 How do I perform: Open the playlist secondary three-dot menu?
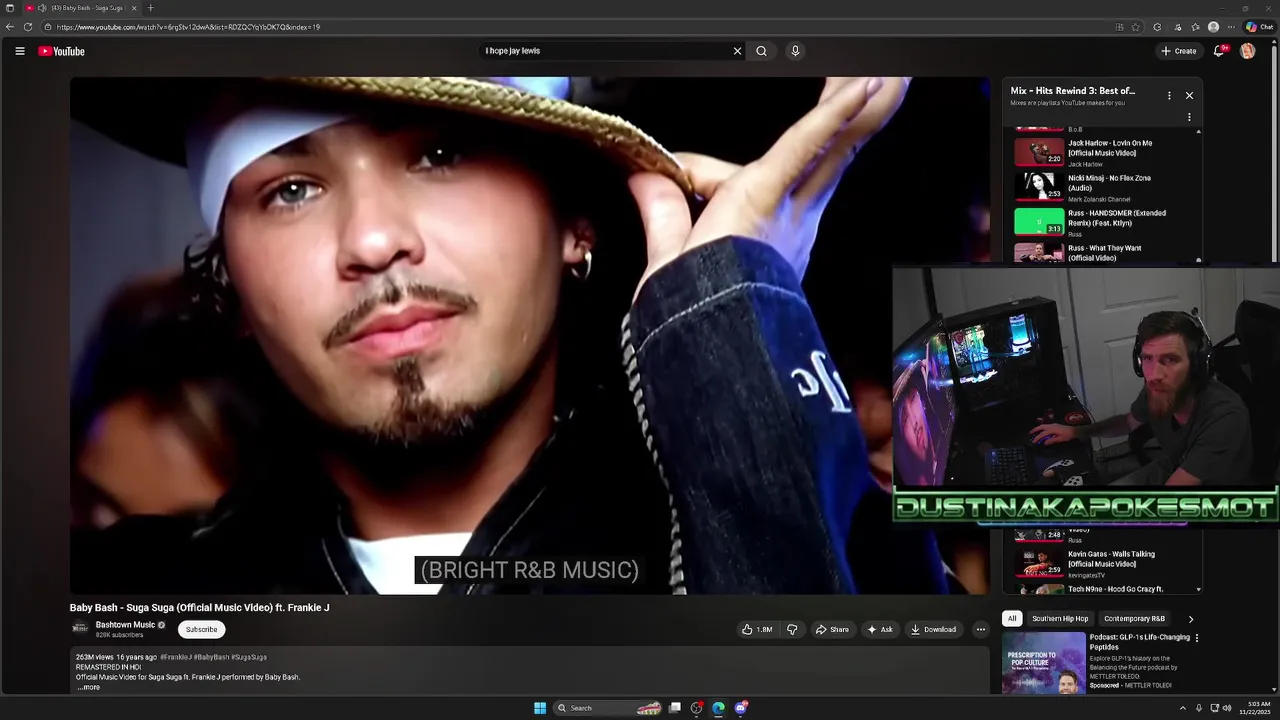point(1189,117)
